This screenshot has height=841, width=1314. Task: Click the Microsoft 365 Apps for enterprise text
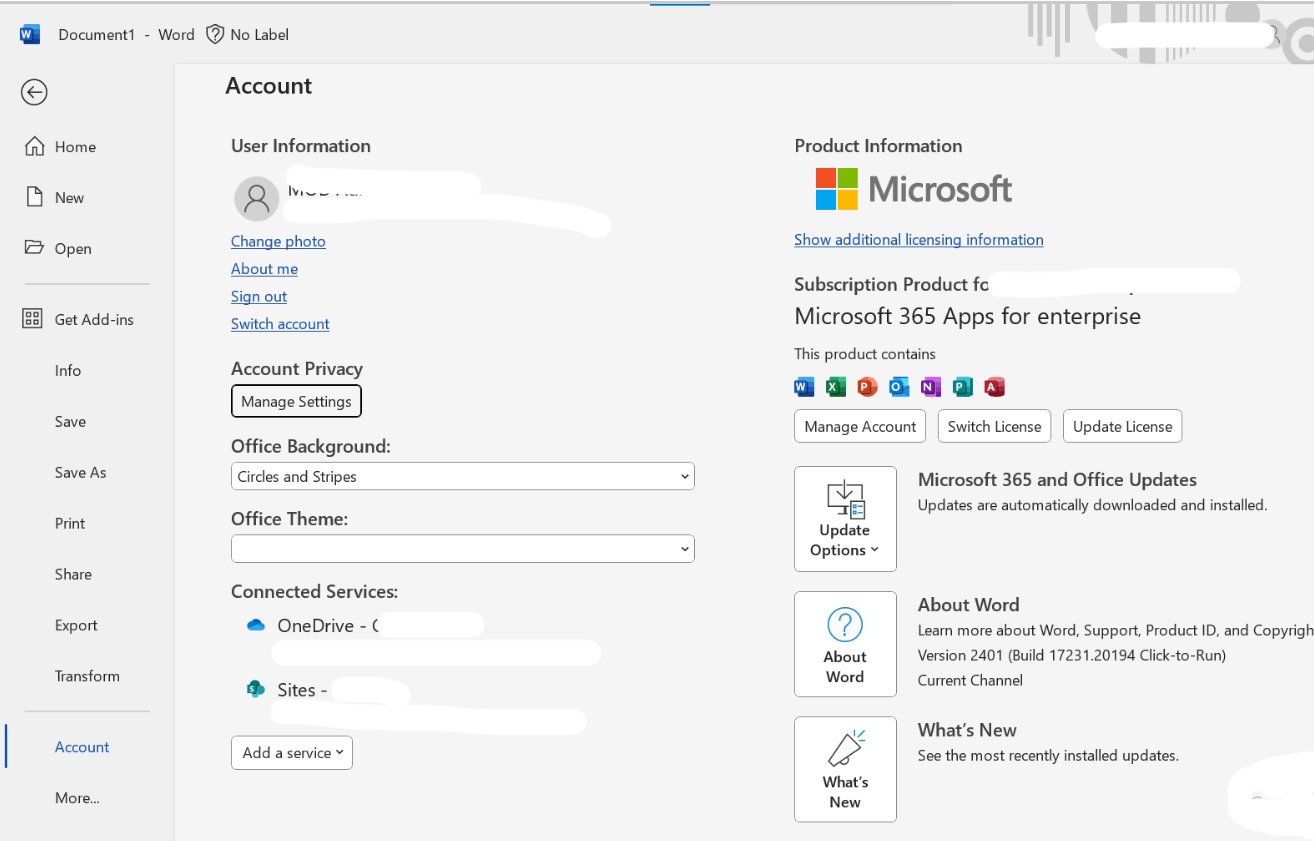click(x=967, y=317)
